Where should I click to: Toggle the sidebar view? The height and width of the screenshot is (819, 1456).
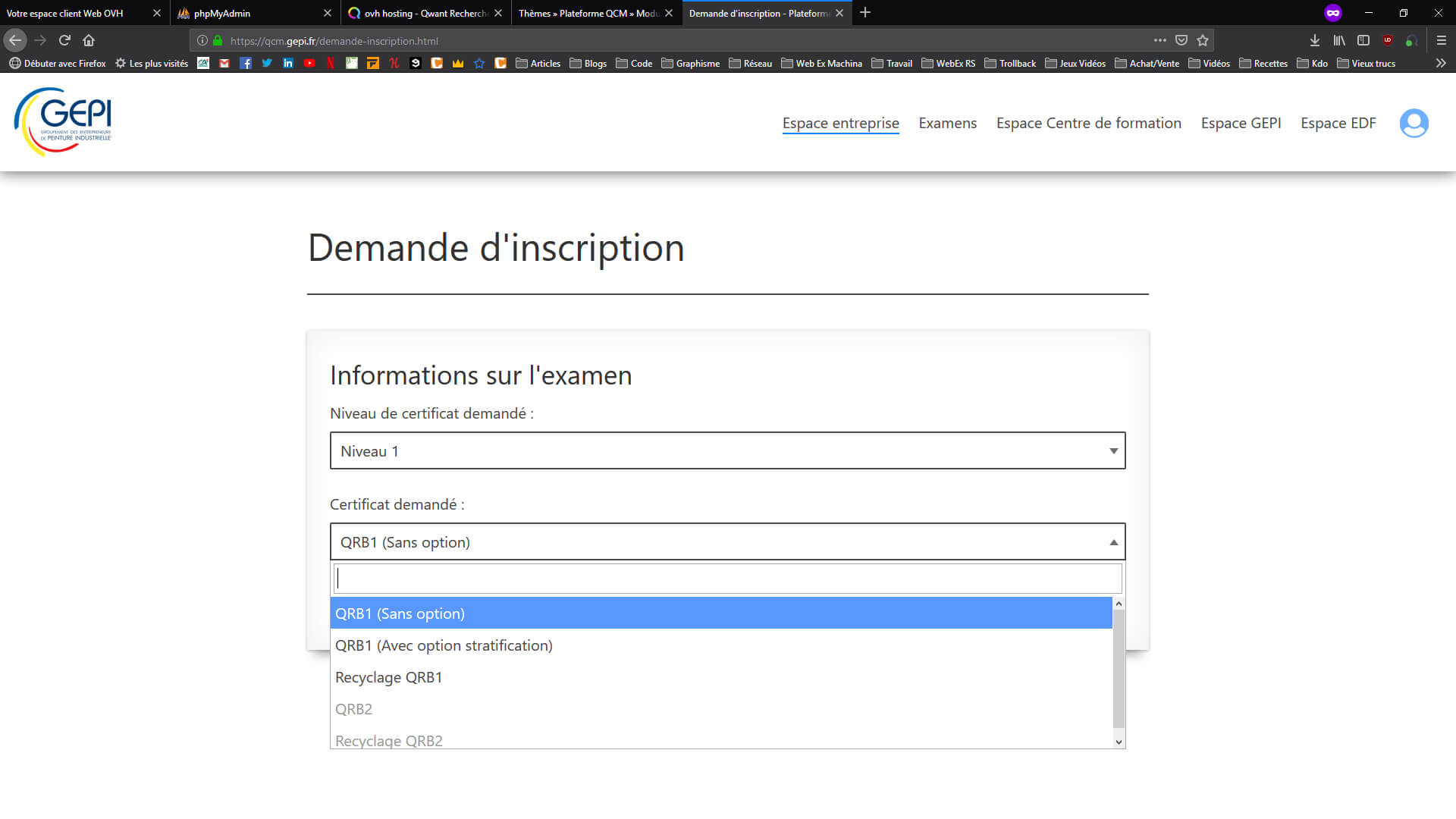click(1363, 40)
